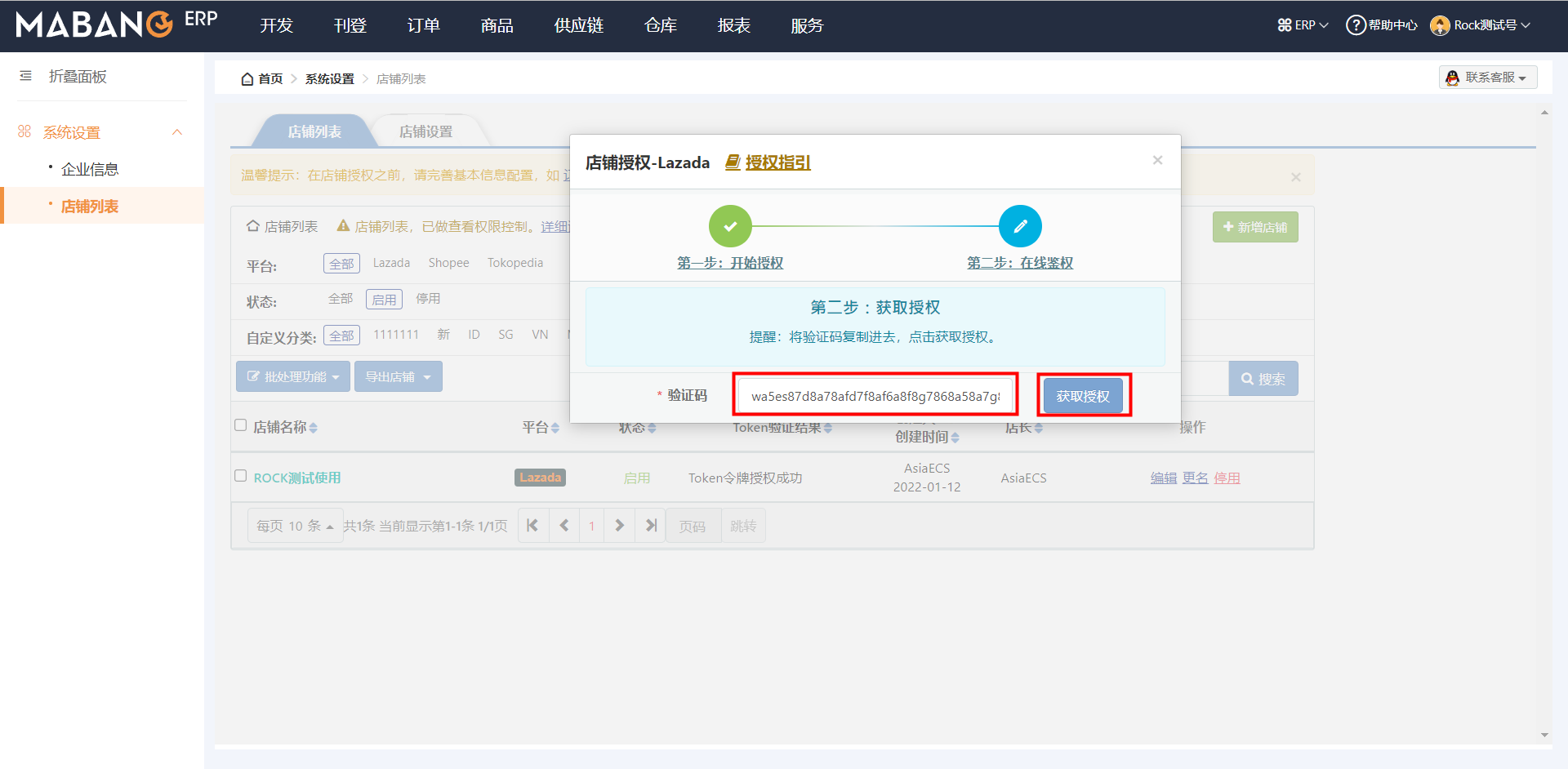Click the ROCK测试使用 store name

pyautogui.click(x=297, y=478)
